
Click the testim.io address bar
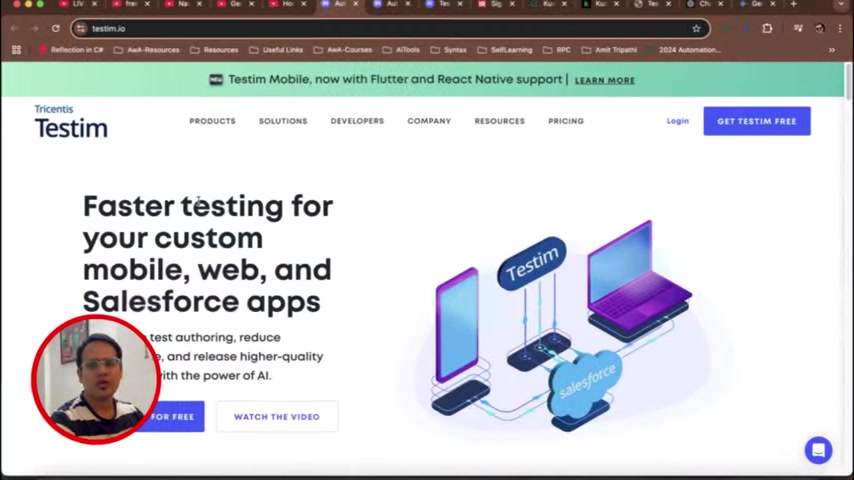(x=390, y=28)
